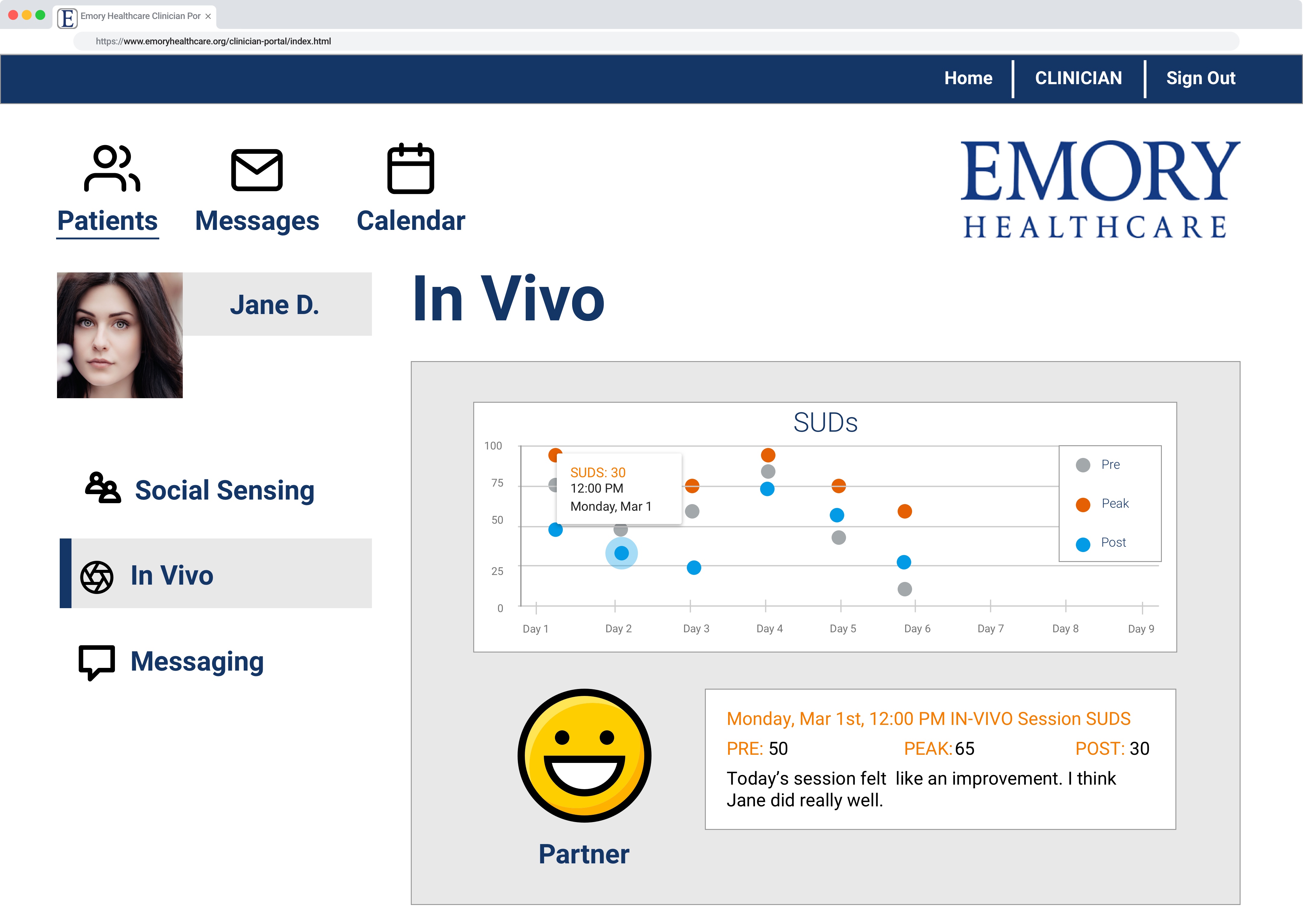The width and height of the screenshot is (1303, 924).
Task: Open Messaging sidebar item
Action: coord(197,662)
